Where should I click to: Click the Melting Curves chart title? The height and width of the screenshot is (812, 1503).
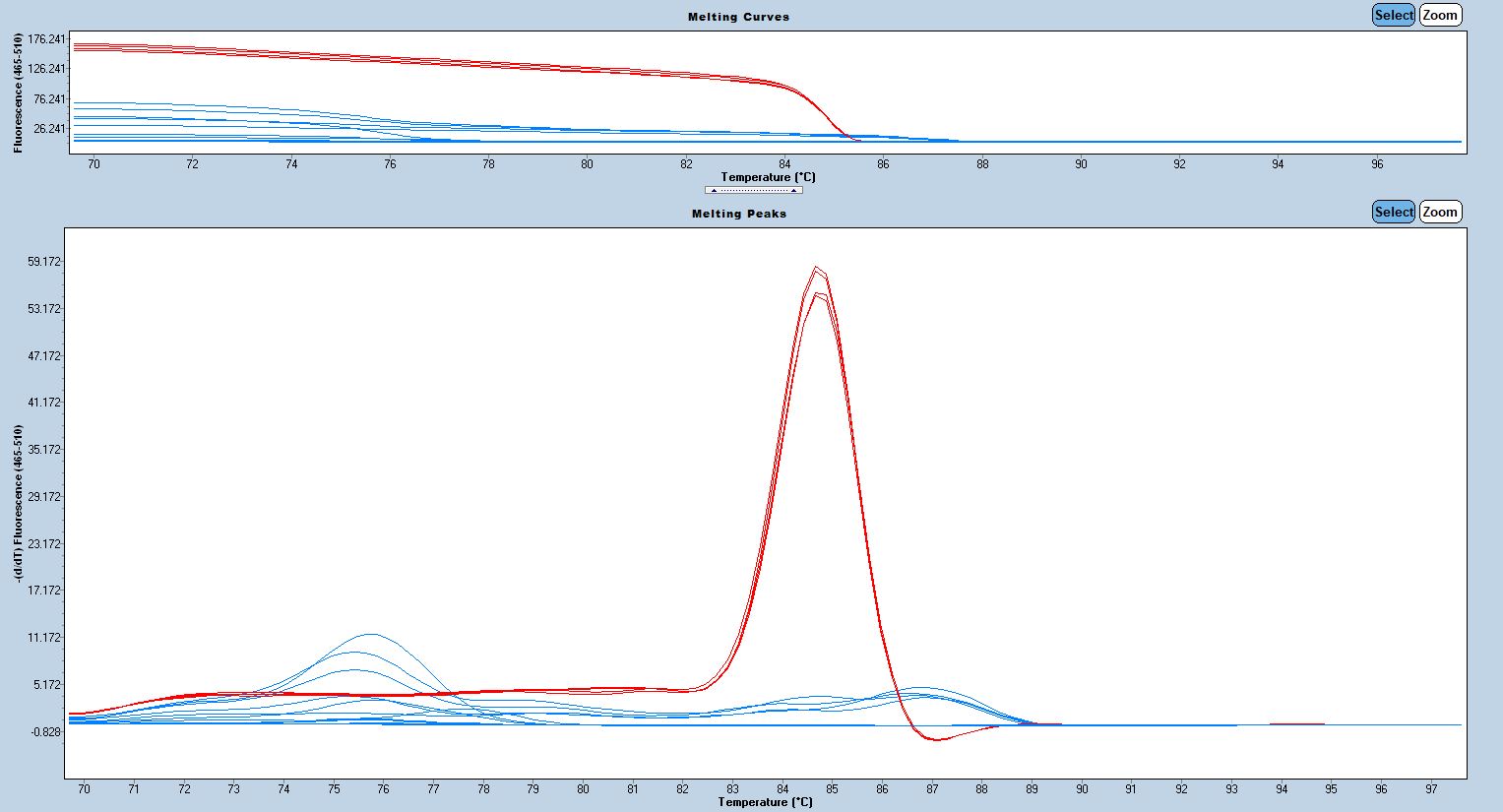click(x=738, y=17)
